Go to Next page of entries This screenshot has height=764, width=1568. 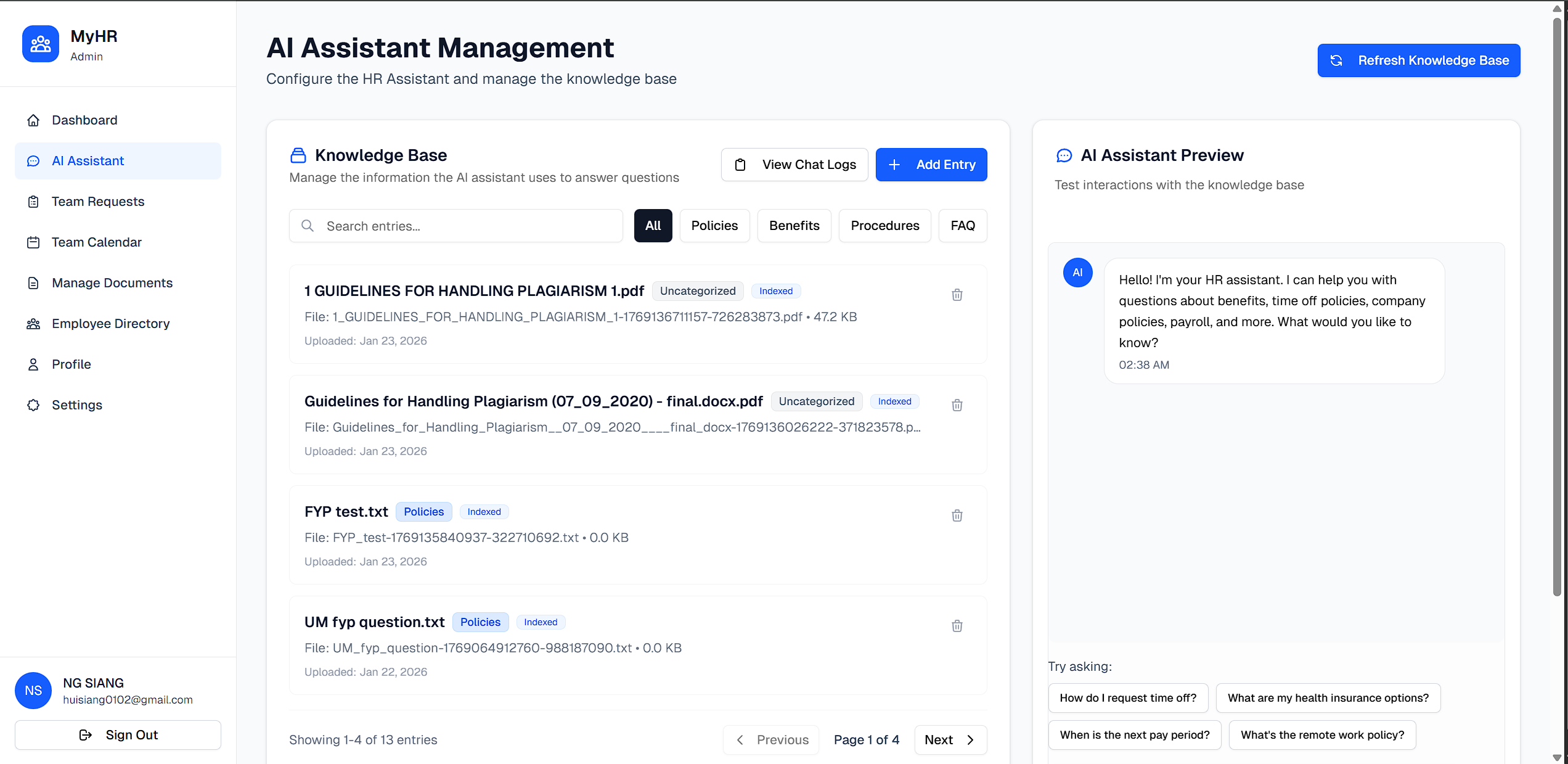950,739
